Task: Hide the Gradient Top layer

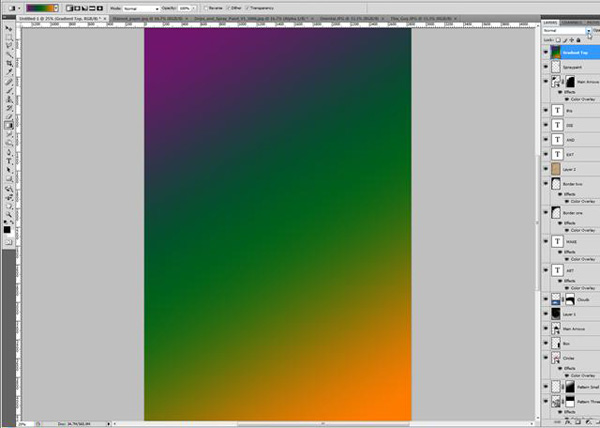Action: coord(546,52)
